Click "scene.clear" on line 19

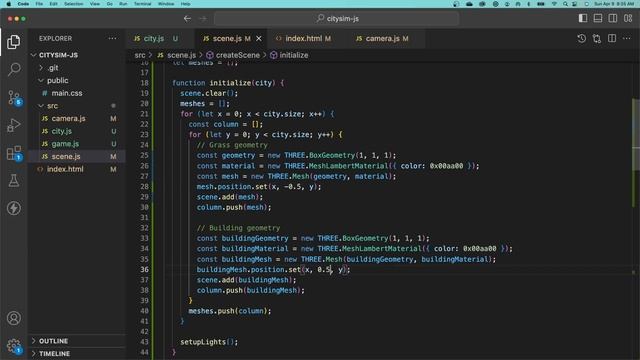click(x=203, y=93)
